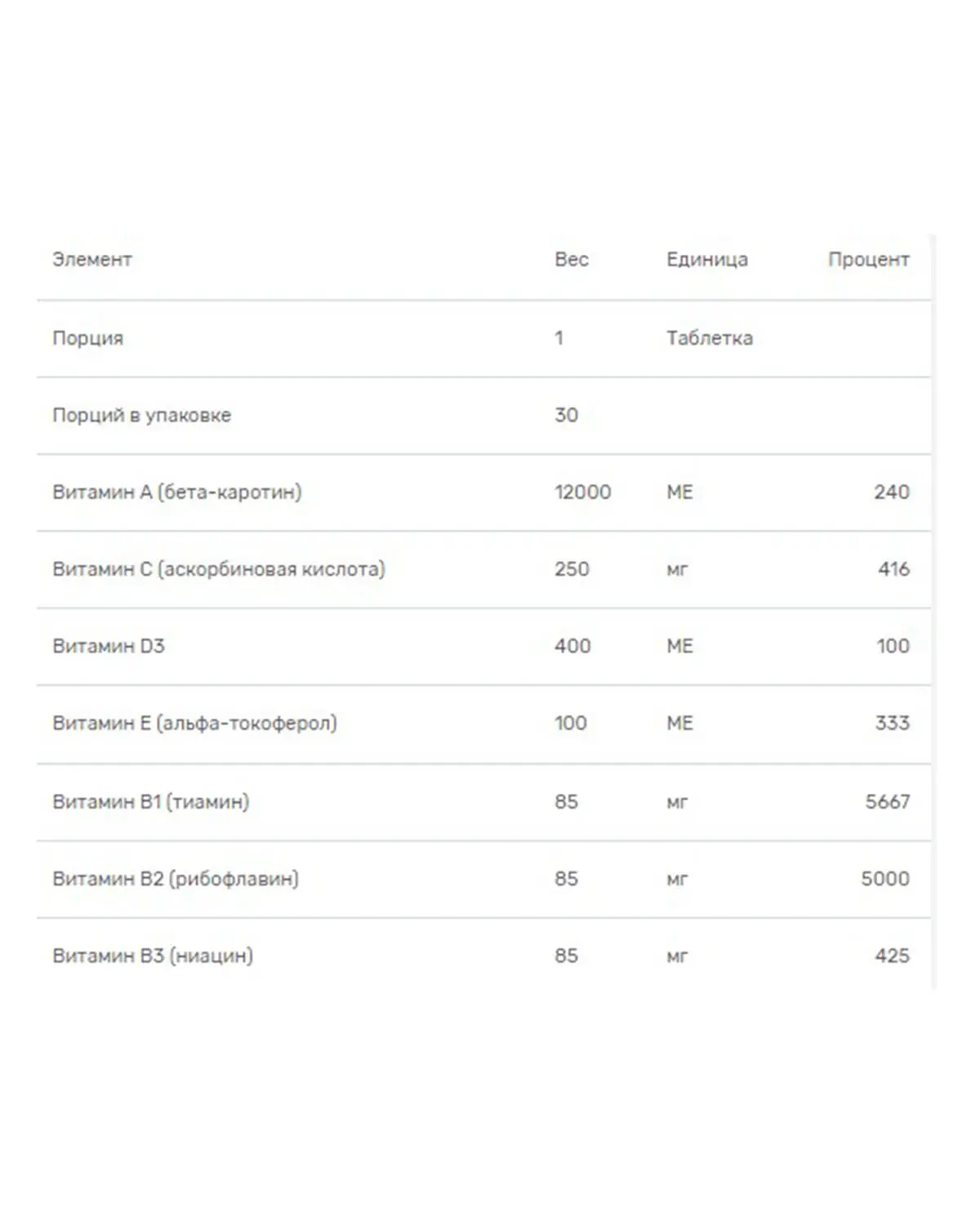
Task: Click the 12000 weight value
Action: (582, 492)
